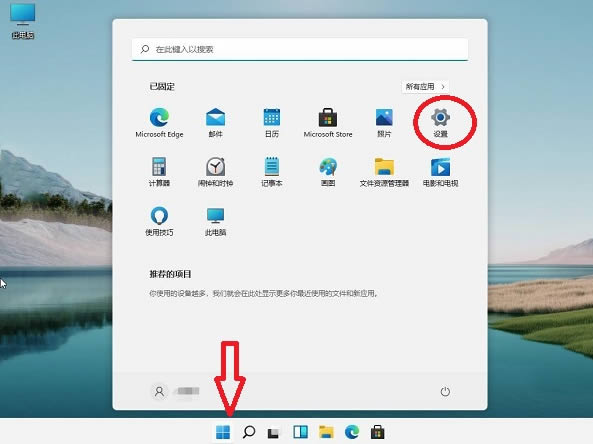Viewport: 593px width, 444px height.
Task: Click the 所有应用 all apps button
Action: tap(425, 87)
